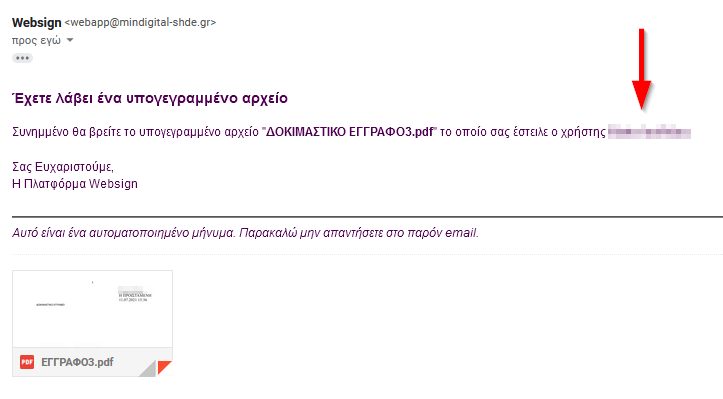Click the bold filename 'ΔΟΚΙΜΑΣΤΙΚΟ ΕΓΓΡΑΦΟ3.pdf' in the text
Viewport: 723px width, 399px height.
(350, 132)
